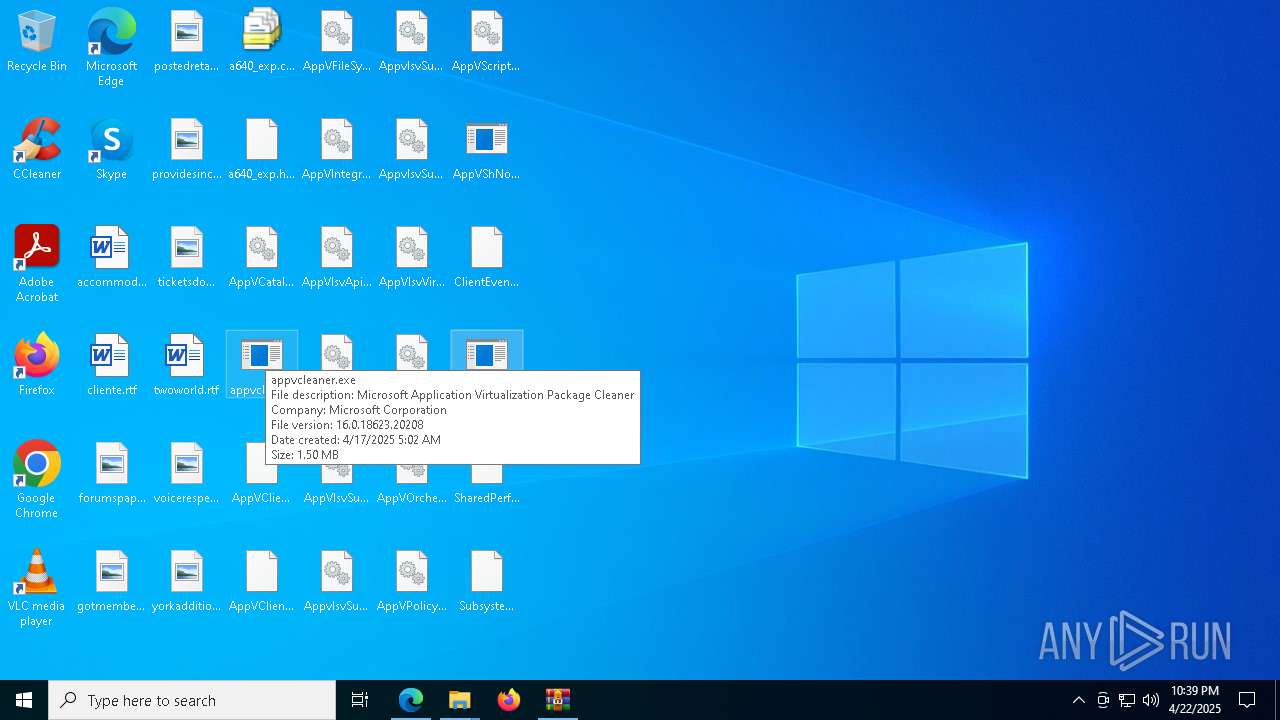This screenshot has height=720, width=1280.
Task: Select the accommod... Word document
Action: tap(111, 258)
